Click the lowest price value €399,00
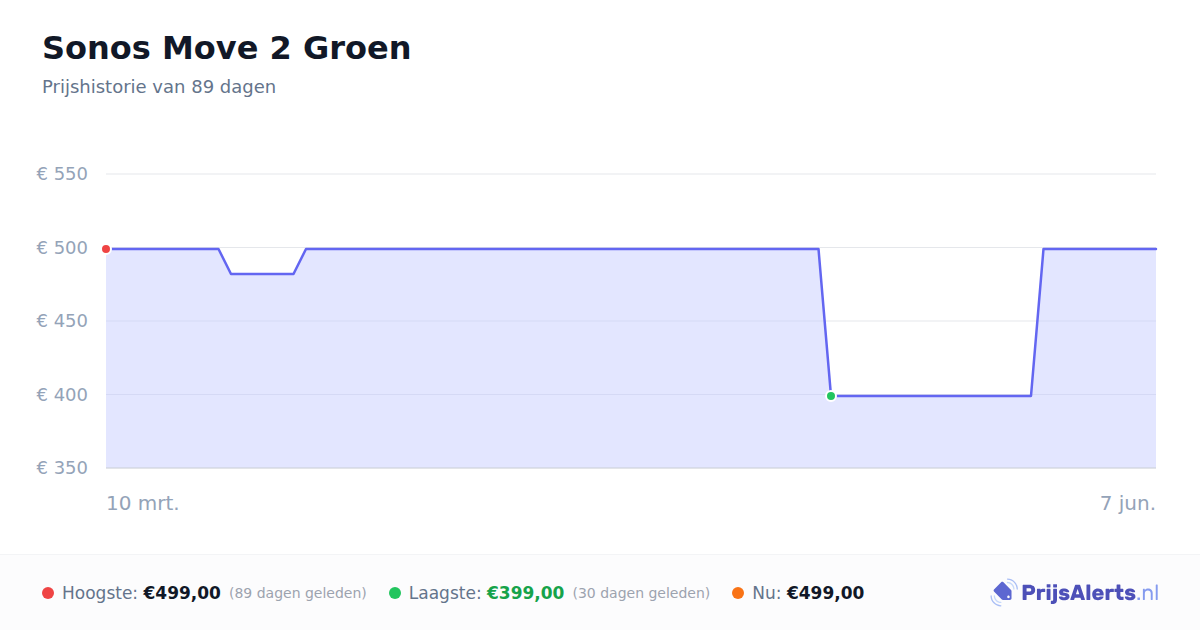1200x630 pixels. 525,593
